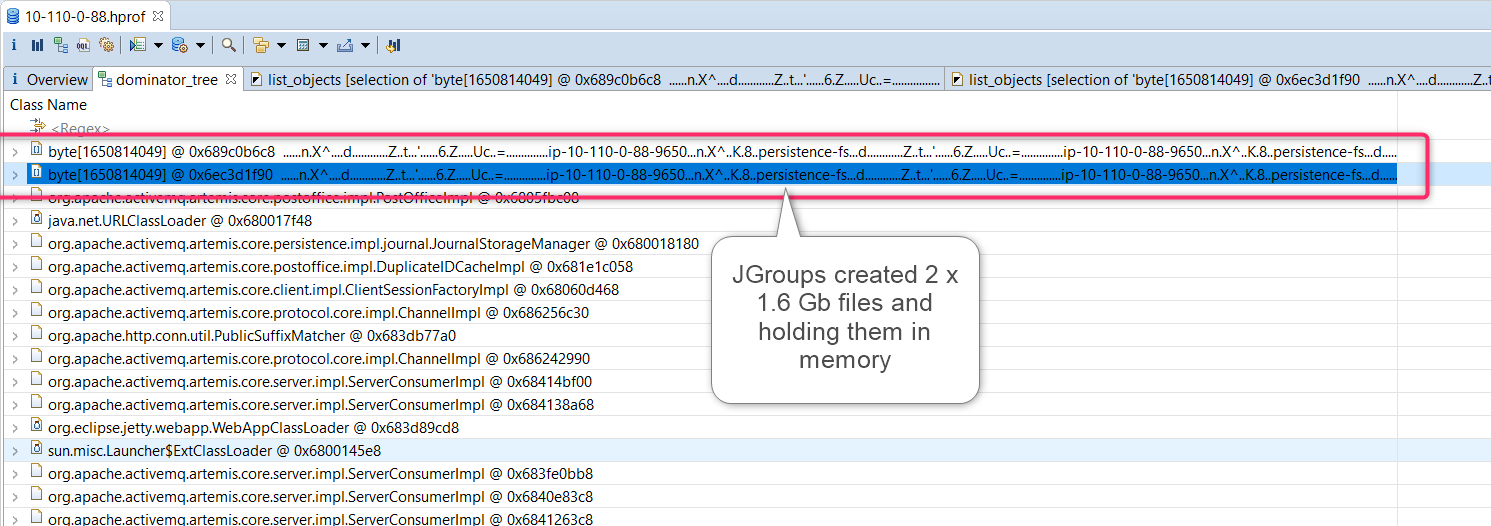Open Calculate Retained Size dropdown arrow
1491x526 pixels.
click(323, 46)
